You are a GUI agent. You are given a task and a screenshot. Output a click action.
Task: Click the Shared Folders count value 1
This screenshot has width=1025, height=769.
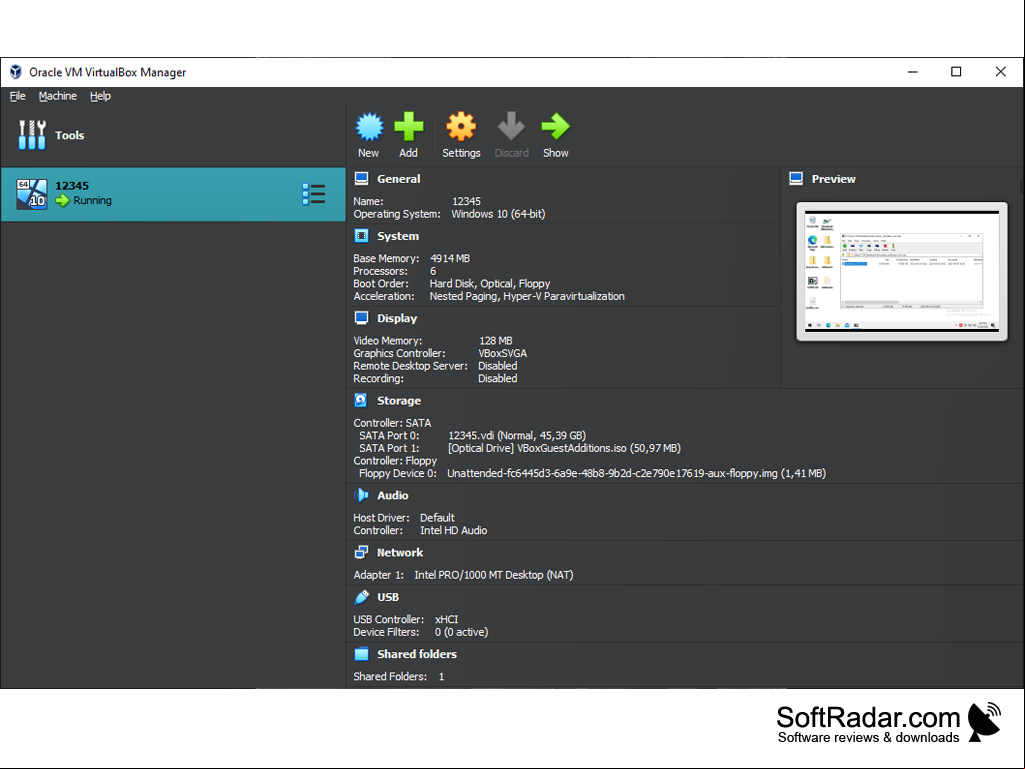(x=441, y=677)
